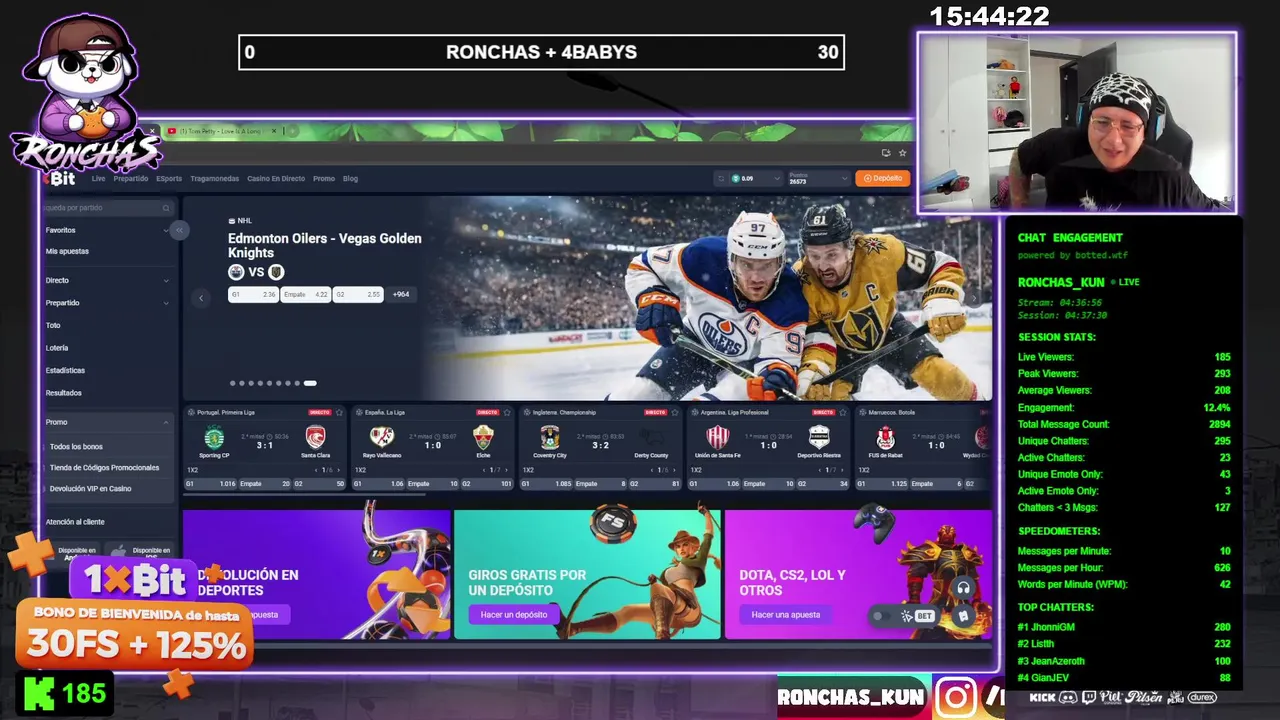Viewport: 1280px width, 720px height.
Task: Open ESports in top navigation
Action: pos(169,179)
